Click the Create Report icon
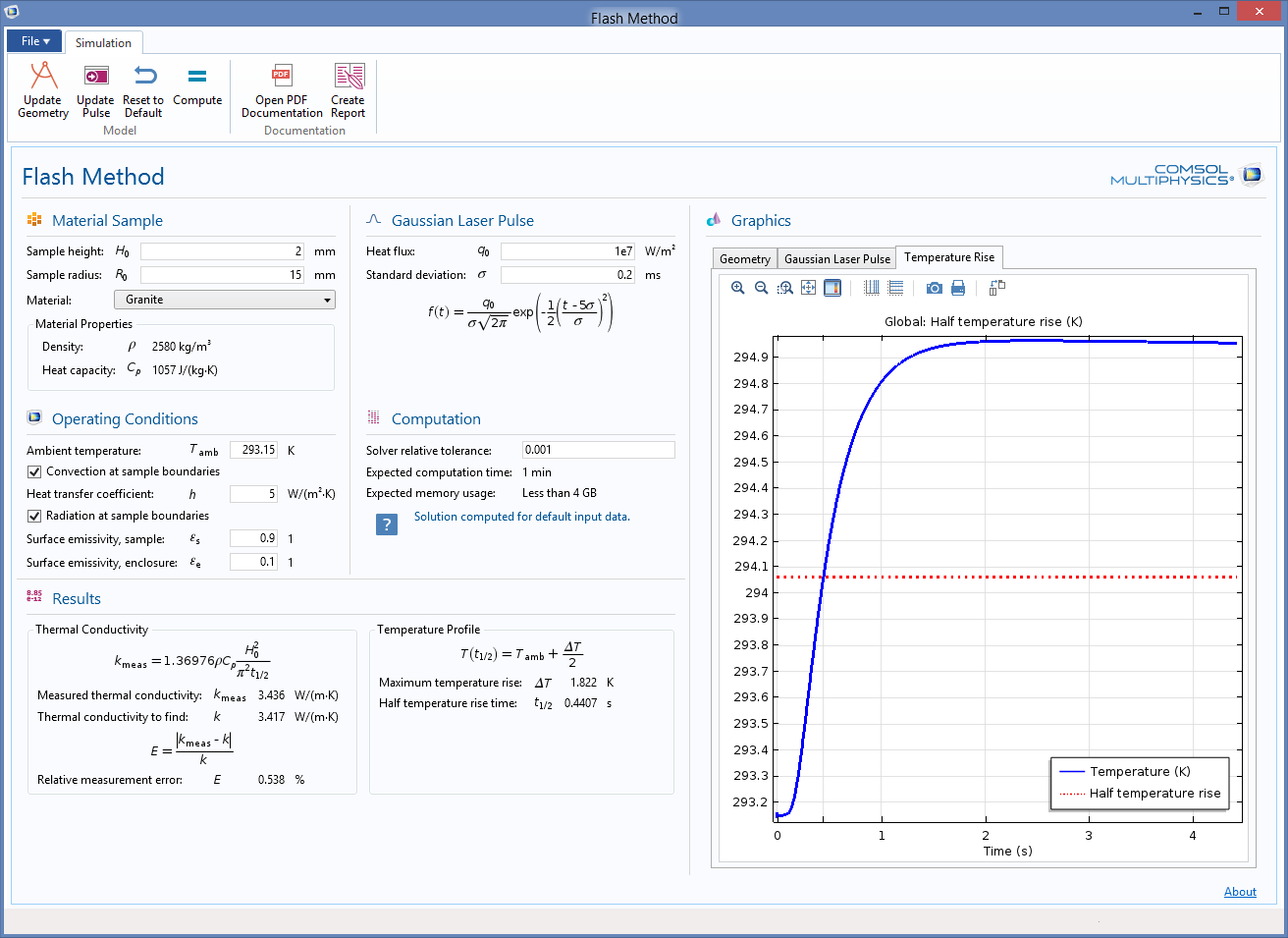 [x=349, y=77]
